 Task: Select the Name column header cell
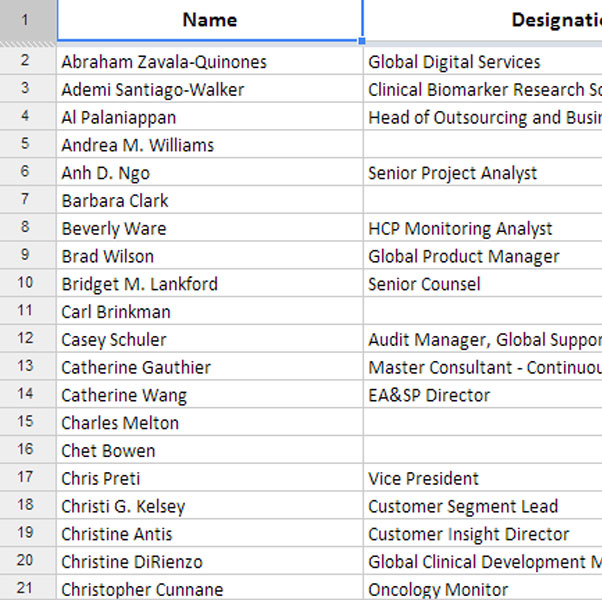pyautogui.click(x=210, y=20)
